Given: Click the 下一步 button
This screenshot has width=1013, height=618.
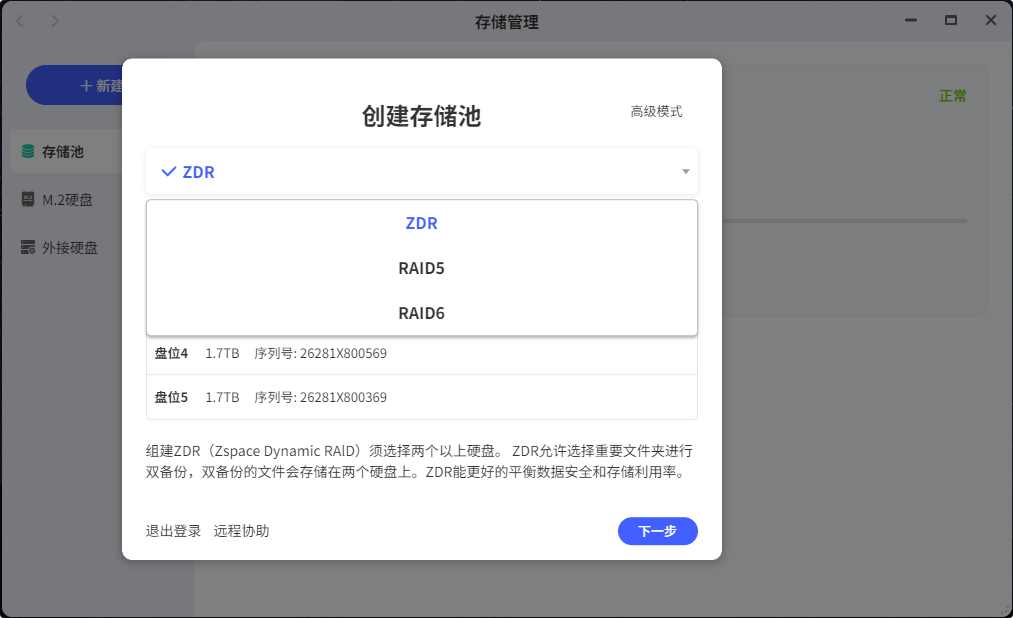Looking at the screenshot, I should [658, 531].
